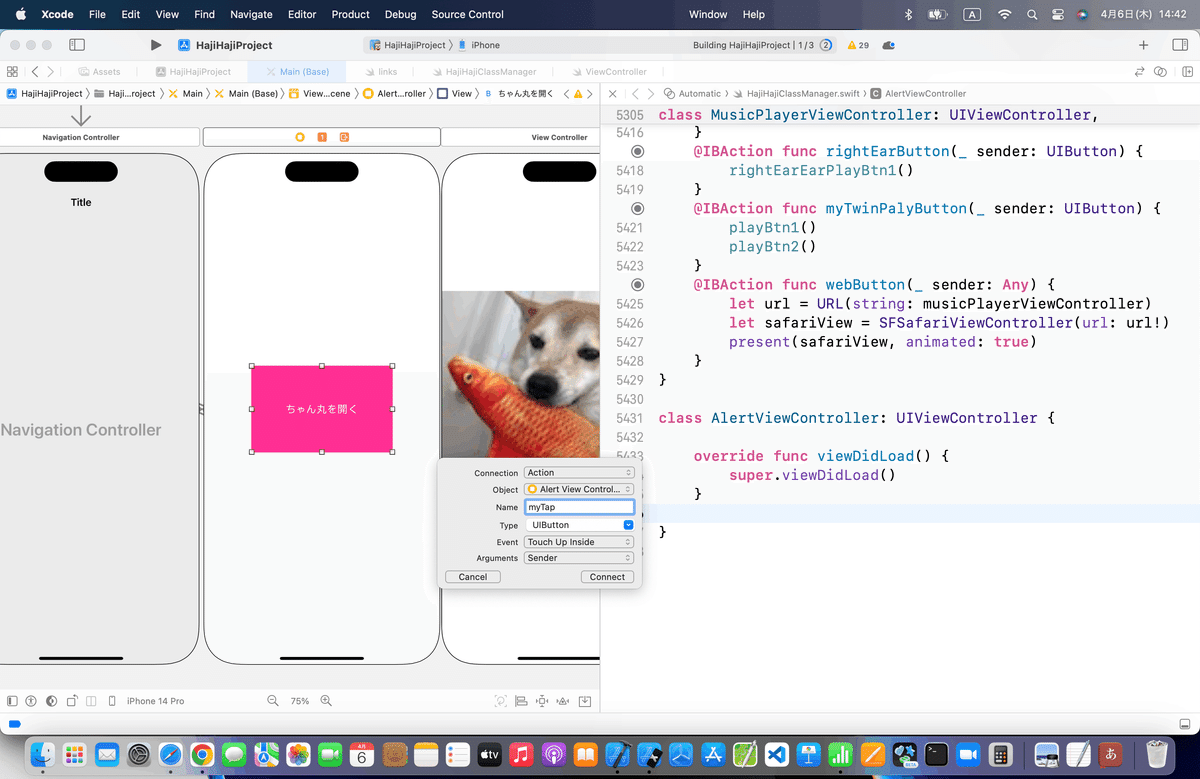Click the editor review swap arrows icon
The width and height of the screenshot is (1200, 779).
coord(1139,72)
